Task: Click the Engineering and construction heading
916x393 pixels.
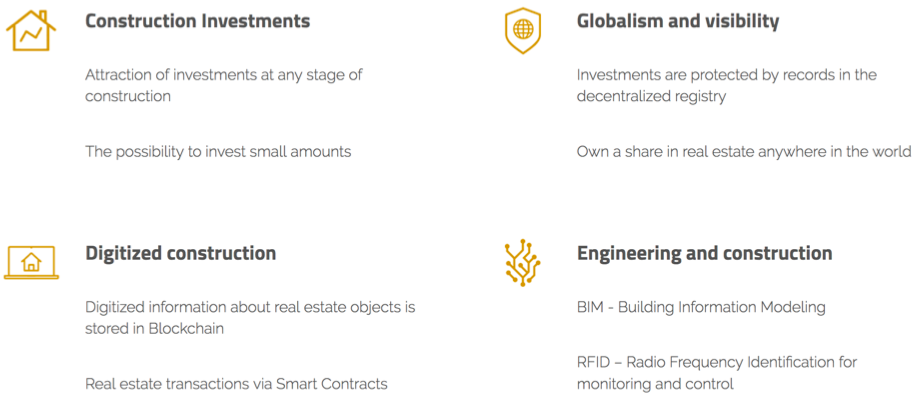Action: tap(705, 253)
